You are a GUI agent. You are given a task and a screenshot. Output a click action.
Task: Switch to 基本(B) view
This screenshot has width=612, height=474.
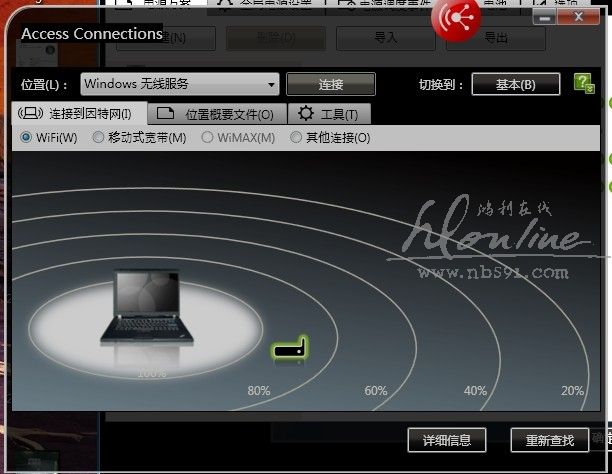pyautogui.click(x=515, y=84)
